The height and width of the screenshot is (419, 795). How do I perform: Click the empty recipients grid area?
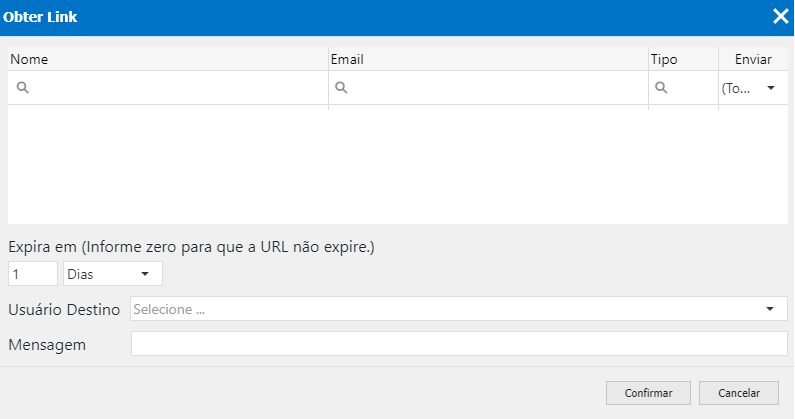397,165
